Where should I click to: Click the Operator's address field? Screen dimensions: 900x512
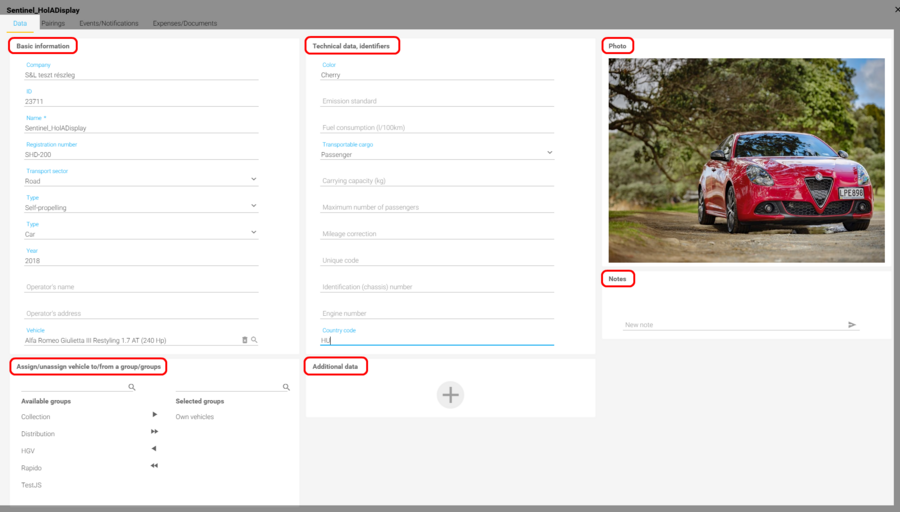coord(141,313)
